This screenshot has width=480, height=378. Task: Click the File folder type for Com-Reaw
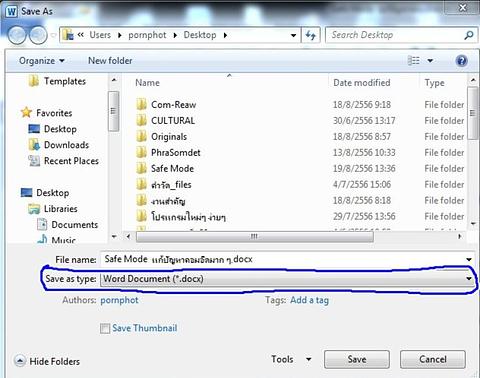(x=444, y=105)
